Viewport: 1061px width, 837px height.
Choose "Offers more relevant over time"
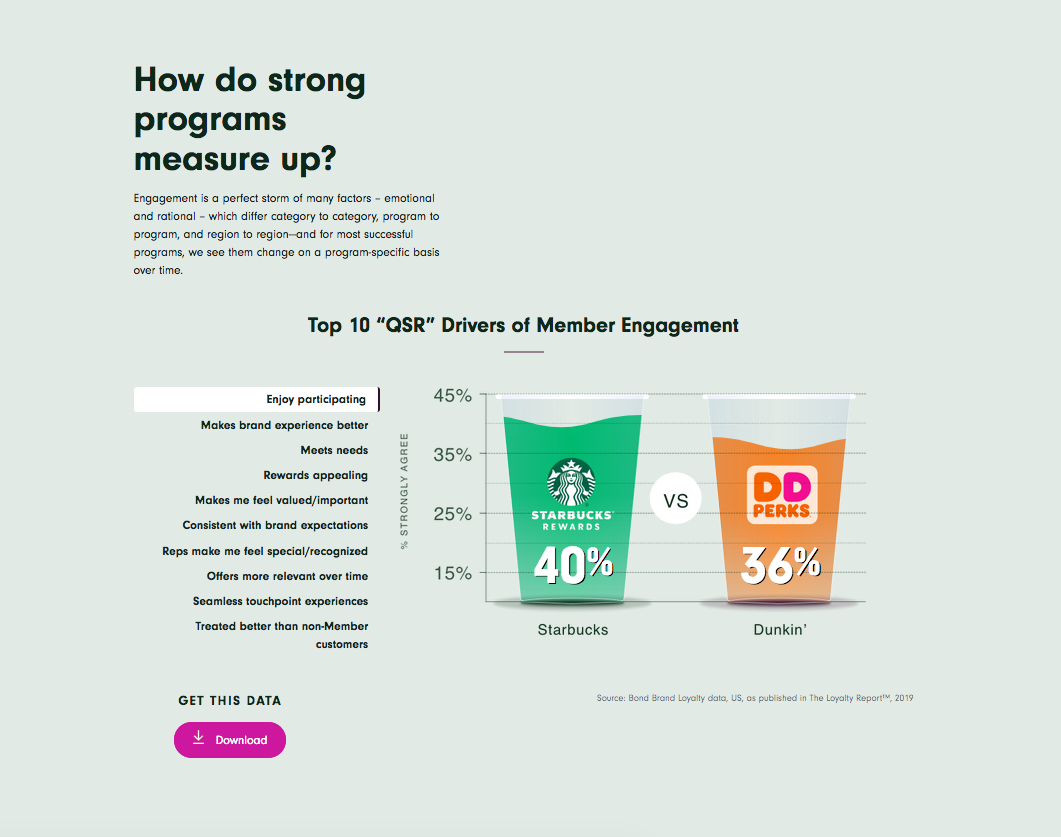click(287, 576)
